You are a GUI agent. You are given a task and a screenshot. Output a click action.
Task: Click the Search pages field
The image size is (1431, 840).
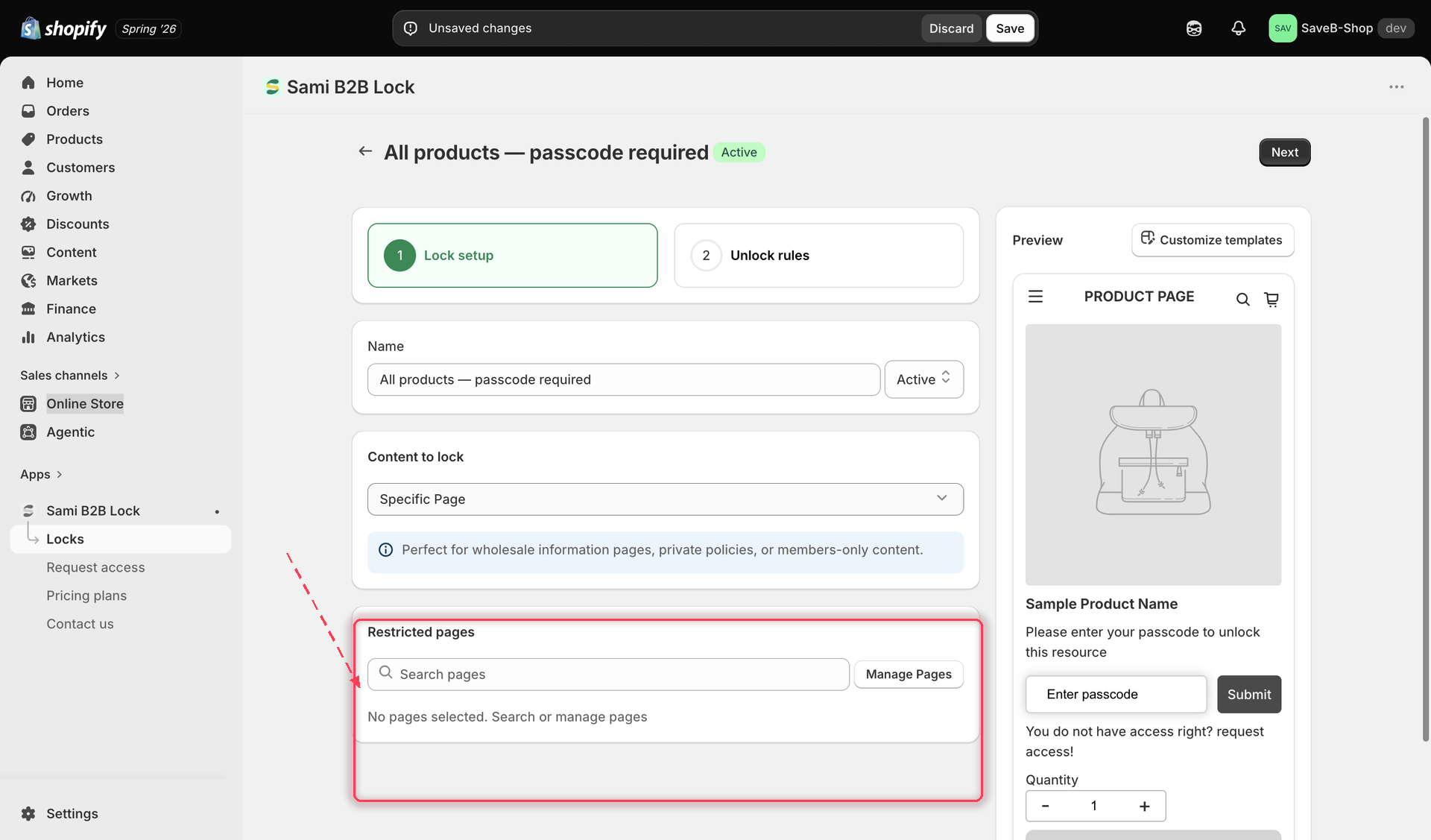pos(608,675)
